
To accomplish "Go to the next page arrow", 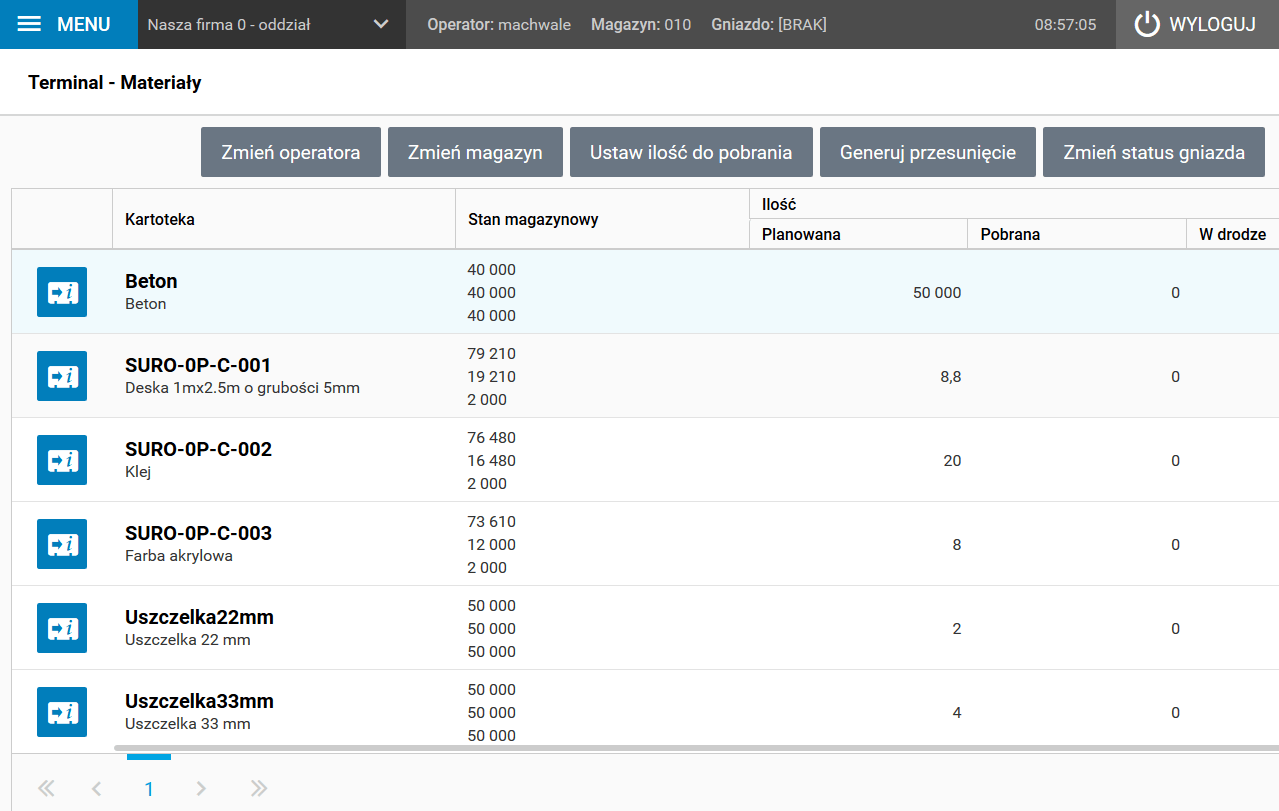I will (201, 789).
